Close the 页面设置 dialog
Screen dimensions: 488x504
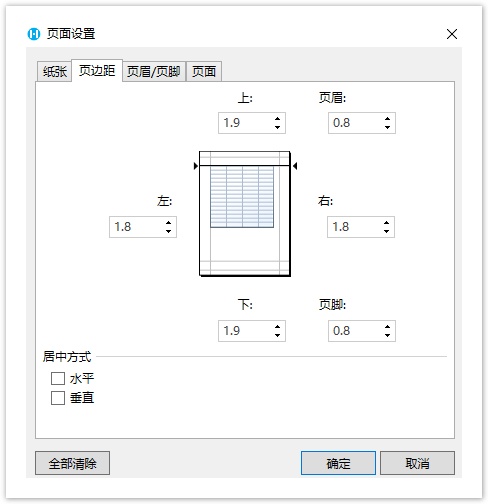tap(452, 34)
